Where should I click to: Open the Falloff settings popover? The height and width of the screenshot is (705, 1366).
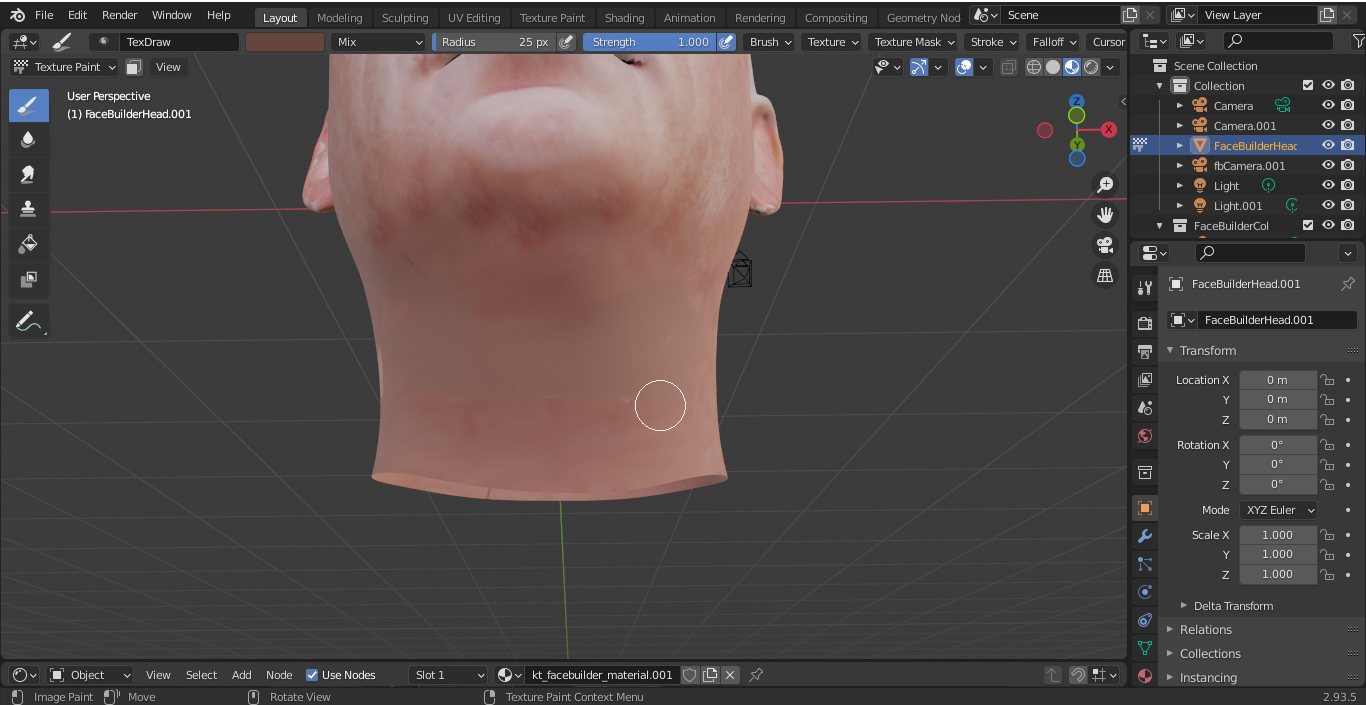[1054, 42]
